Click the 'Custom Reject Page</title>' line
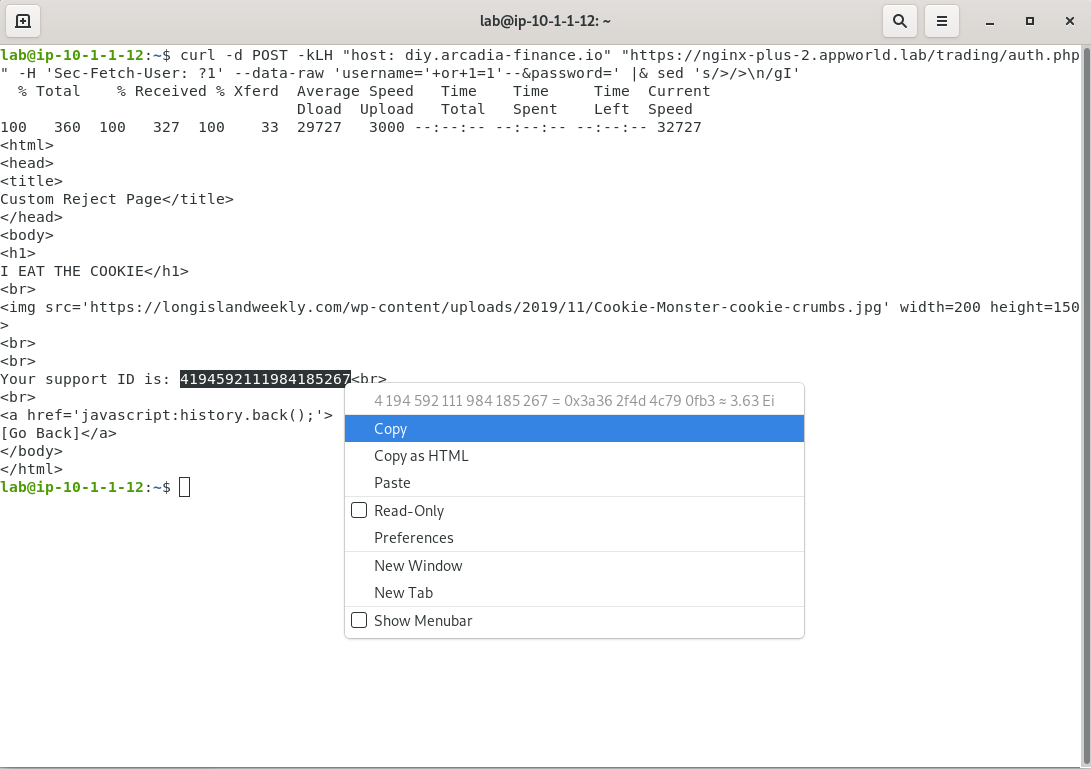 click(x=117, y=199)
